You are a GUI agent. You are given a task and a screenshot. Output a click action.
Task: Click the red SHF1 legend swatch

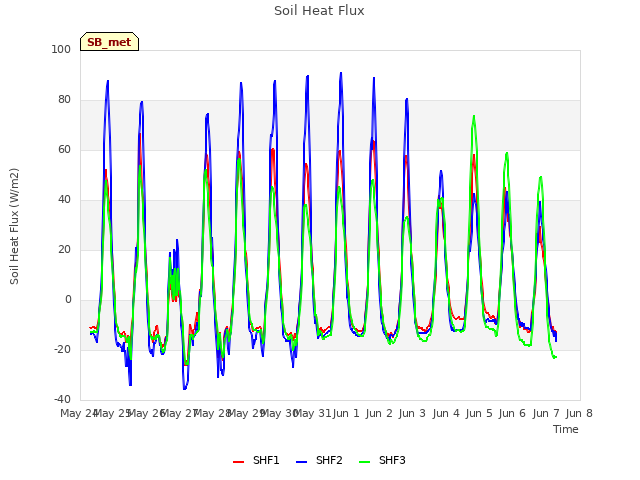pos(238,462)
